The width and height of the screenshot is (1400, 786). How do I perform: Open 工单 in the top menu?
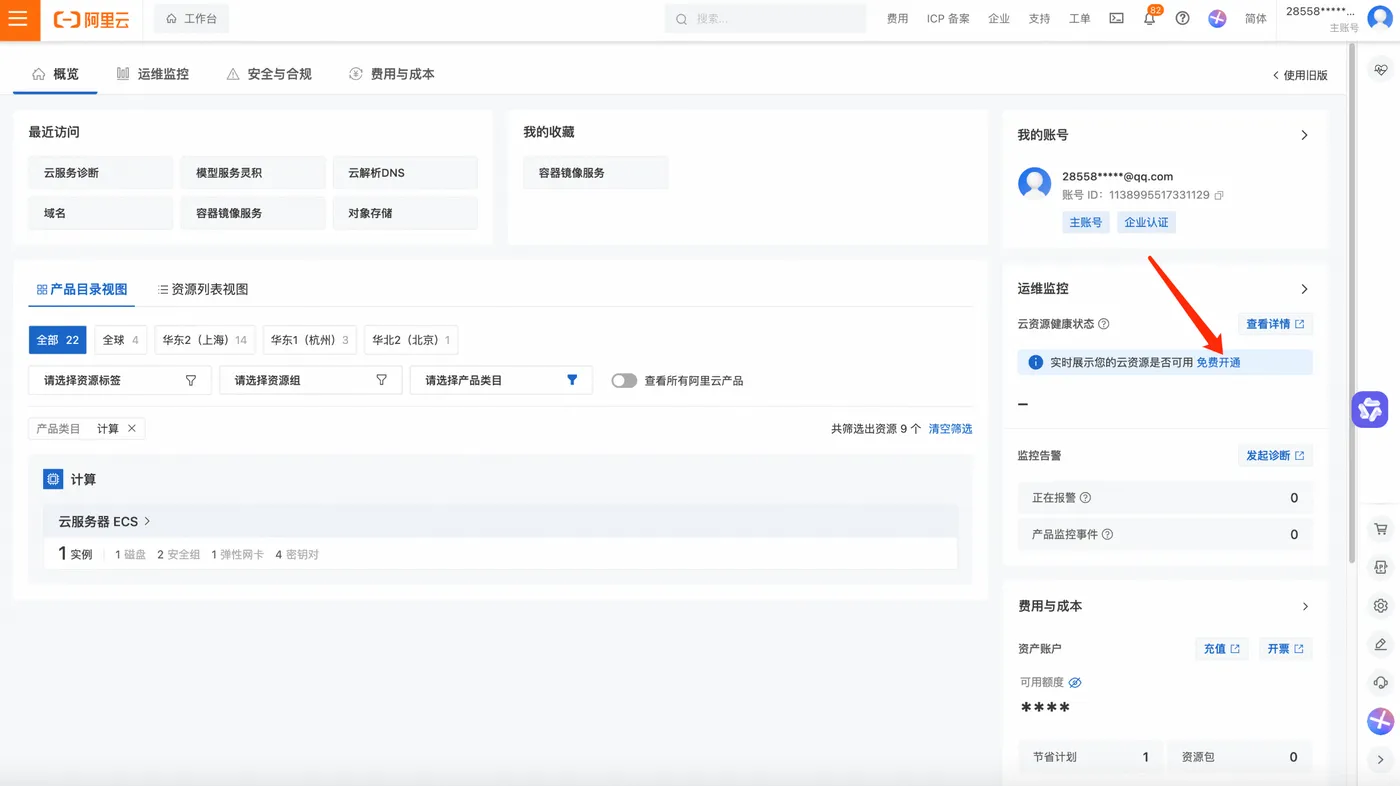[x=1080, y=19]
